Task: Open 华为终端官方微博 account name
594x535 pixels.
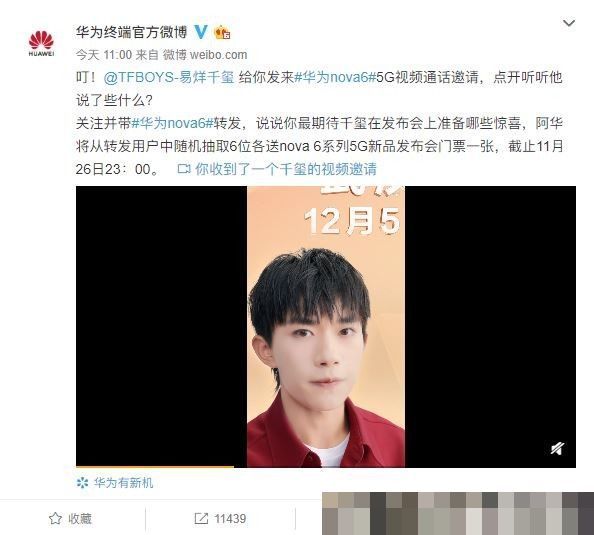Action: [131, 32]
